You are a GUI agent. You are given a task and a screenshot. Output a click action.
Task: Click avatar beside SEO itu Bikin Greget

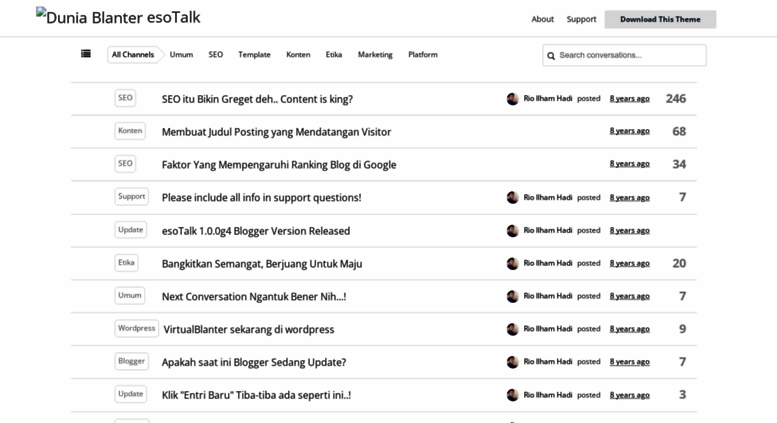512,99
